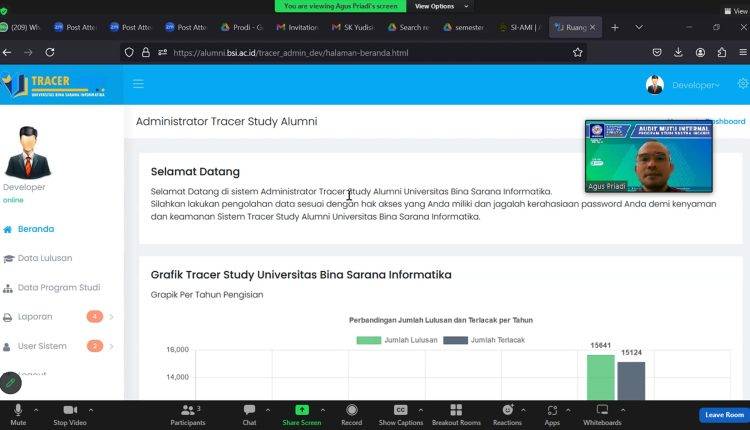Open the View Options dropdown
The image size is (750, 430).
(441, 6)
